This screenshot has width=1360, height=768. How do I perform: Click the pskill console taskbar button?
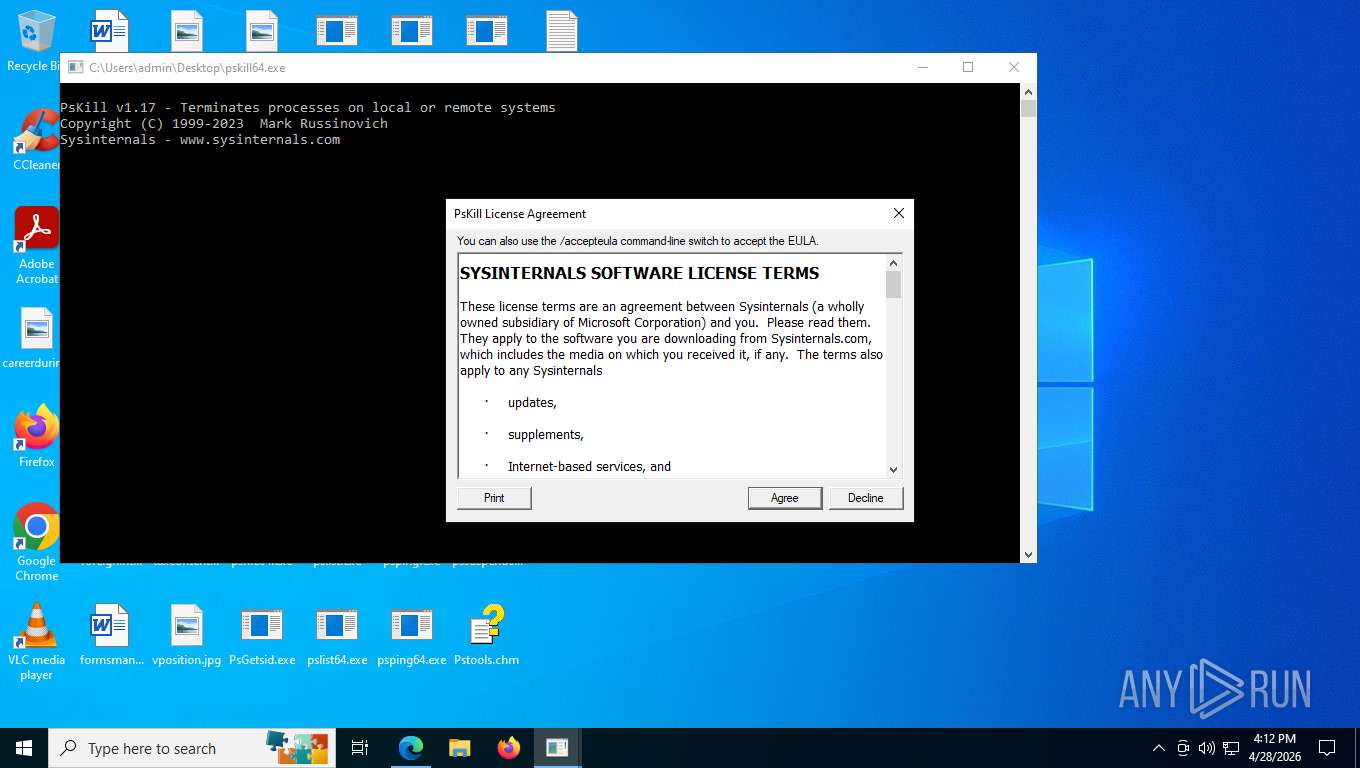point(557,748)
